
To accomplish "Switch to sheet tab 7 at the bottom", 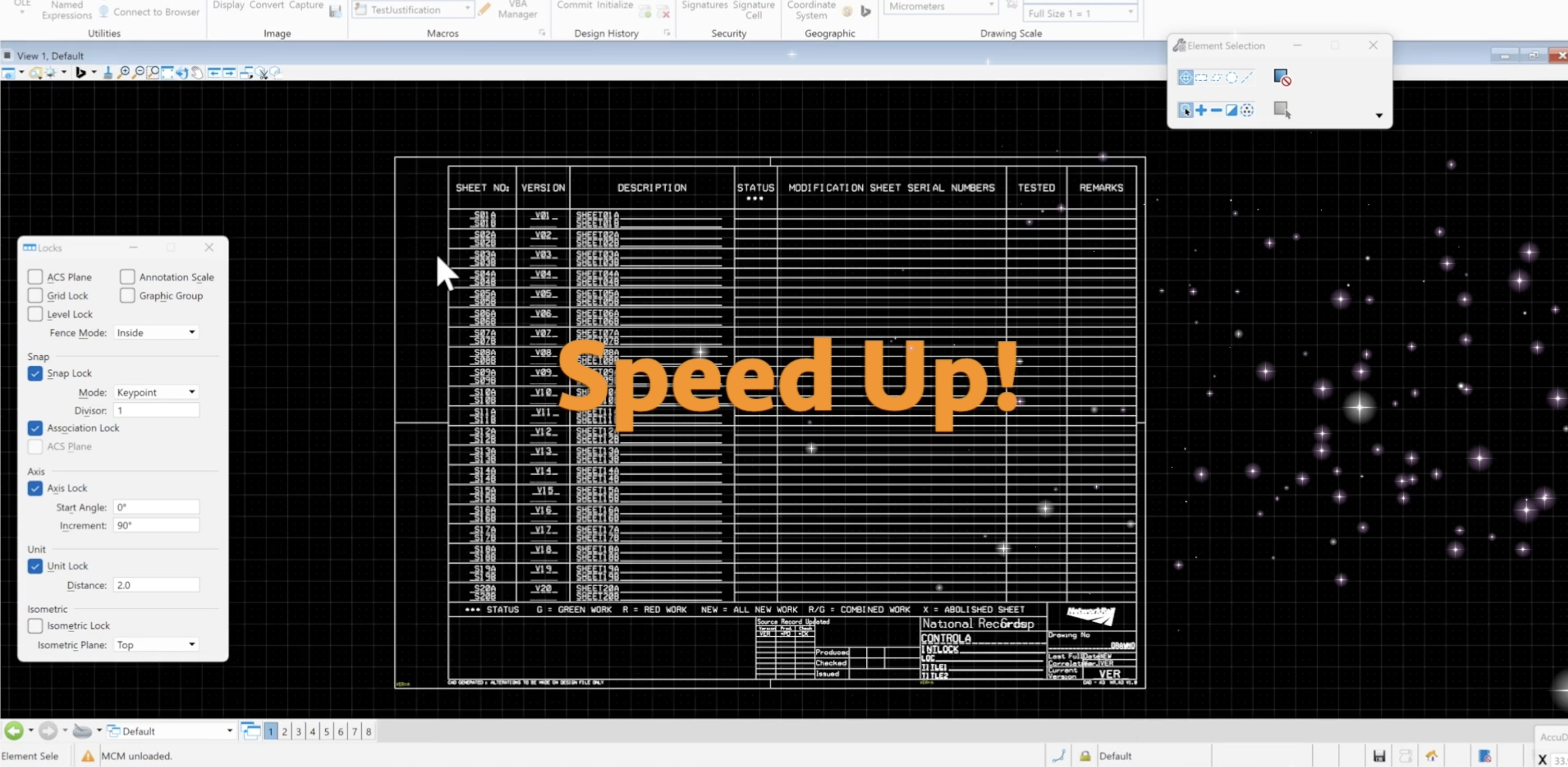I will 354,732.
